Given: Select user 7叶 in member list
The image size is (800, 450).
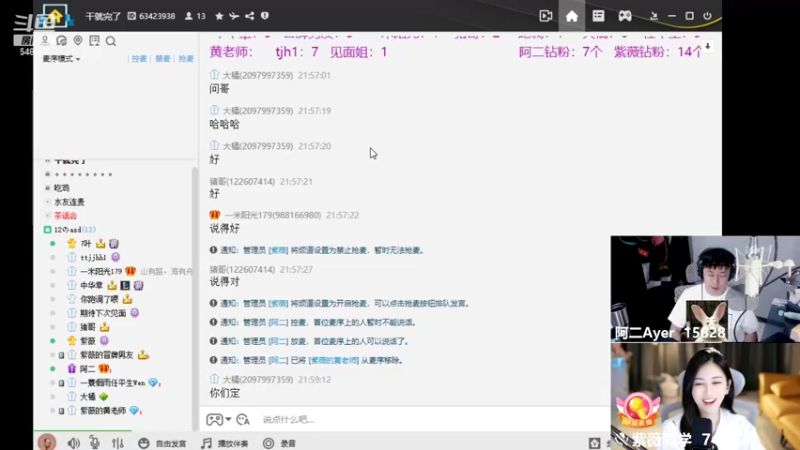Looking at the screenshot, I should point(86,244).
